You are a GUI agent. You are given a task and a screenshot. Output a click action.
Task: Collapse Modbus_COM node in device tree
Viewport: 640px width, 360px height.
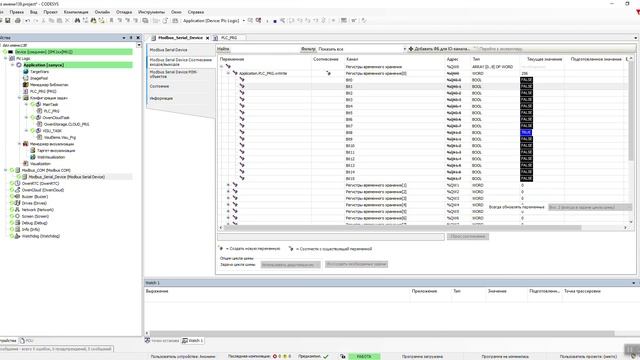tap(6, 170)
